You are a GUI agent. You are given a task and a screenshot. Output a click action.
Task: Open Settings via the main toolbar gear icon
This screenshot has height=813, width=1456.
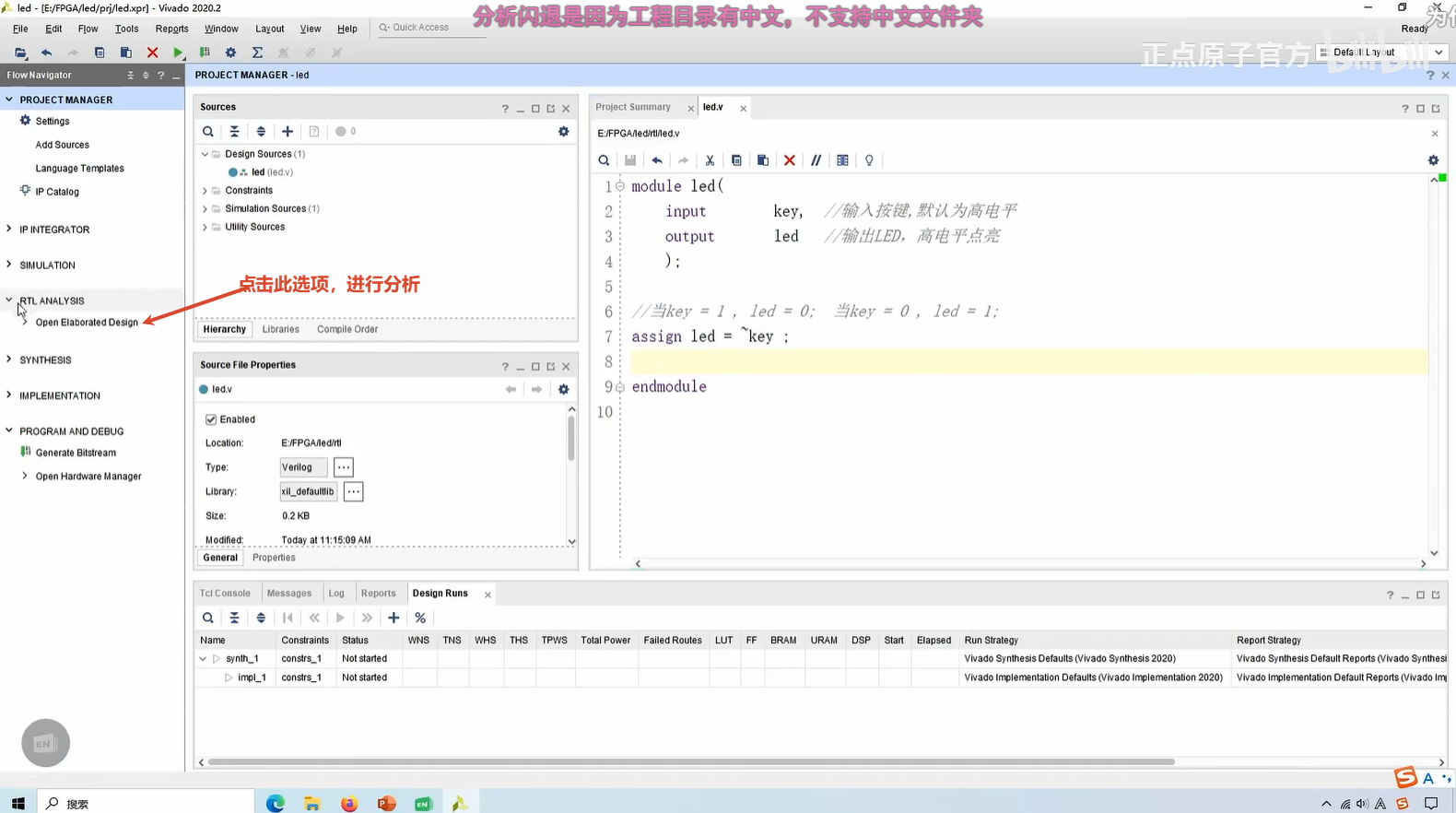230,53
